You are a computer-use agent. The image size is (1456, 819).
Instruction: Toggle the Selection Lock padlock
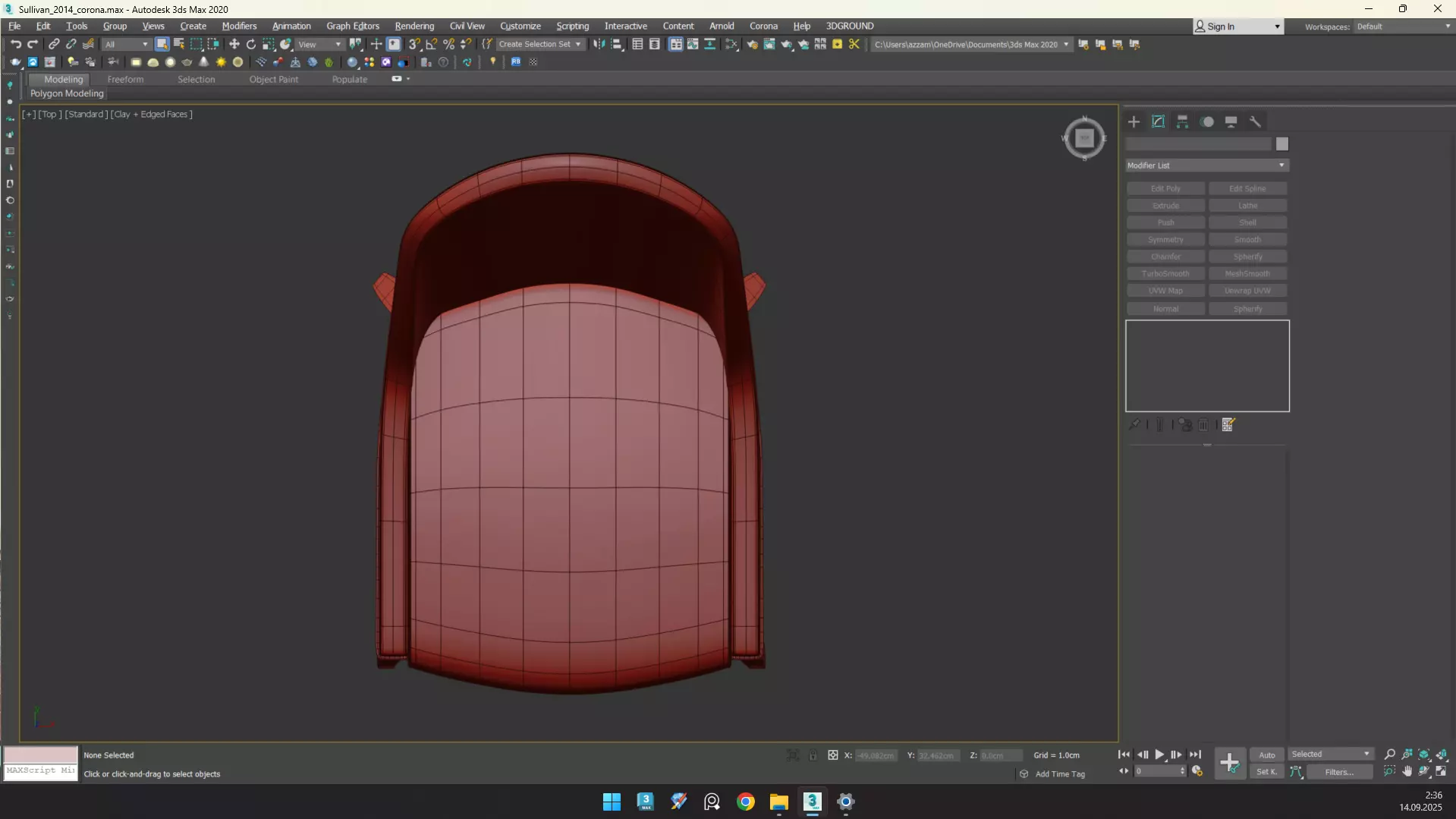pos(813,755)
